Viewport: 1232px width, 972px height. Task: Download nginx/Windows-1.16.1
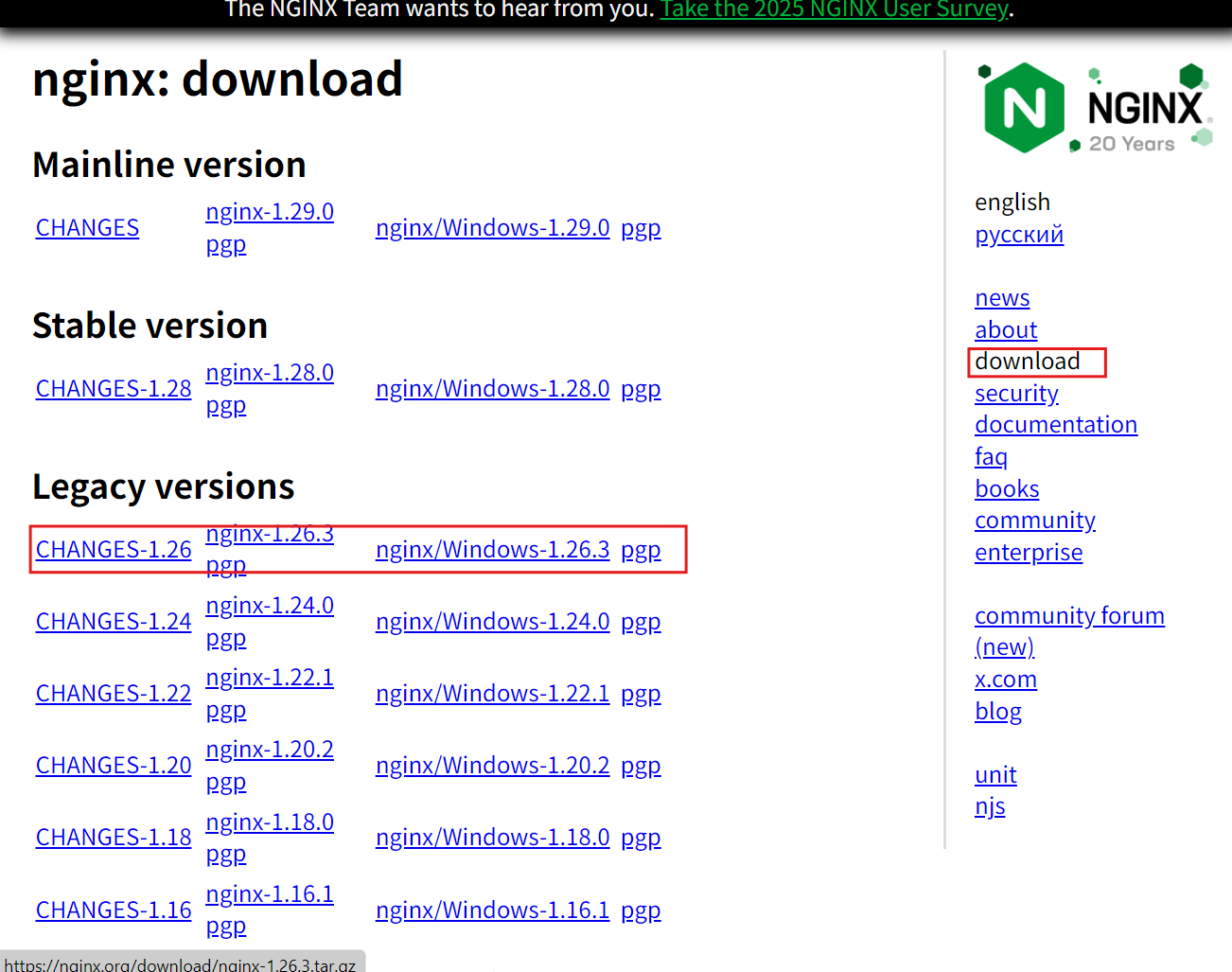coord(492,910)
